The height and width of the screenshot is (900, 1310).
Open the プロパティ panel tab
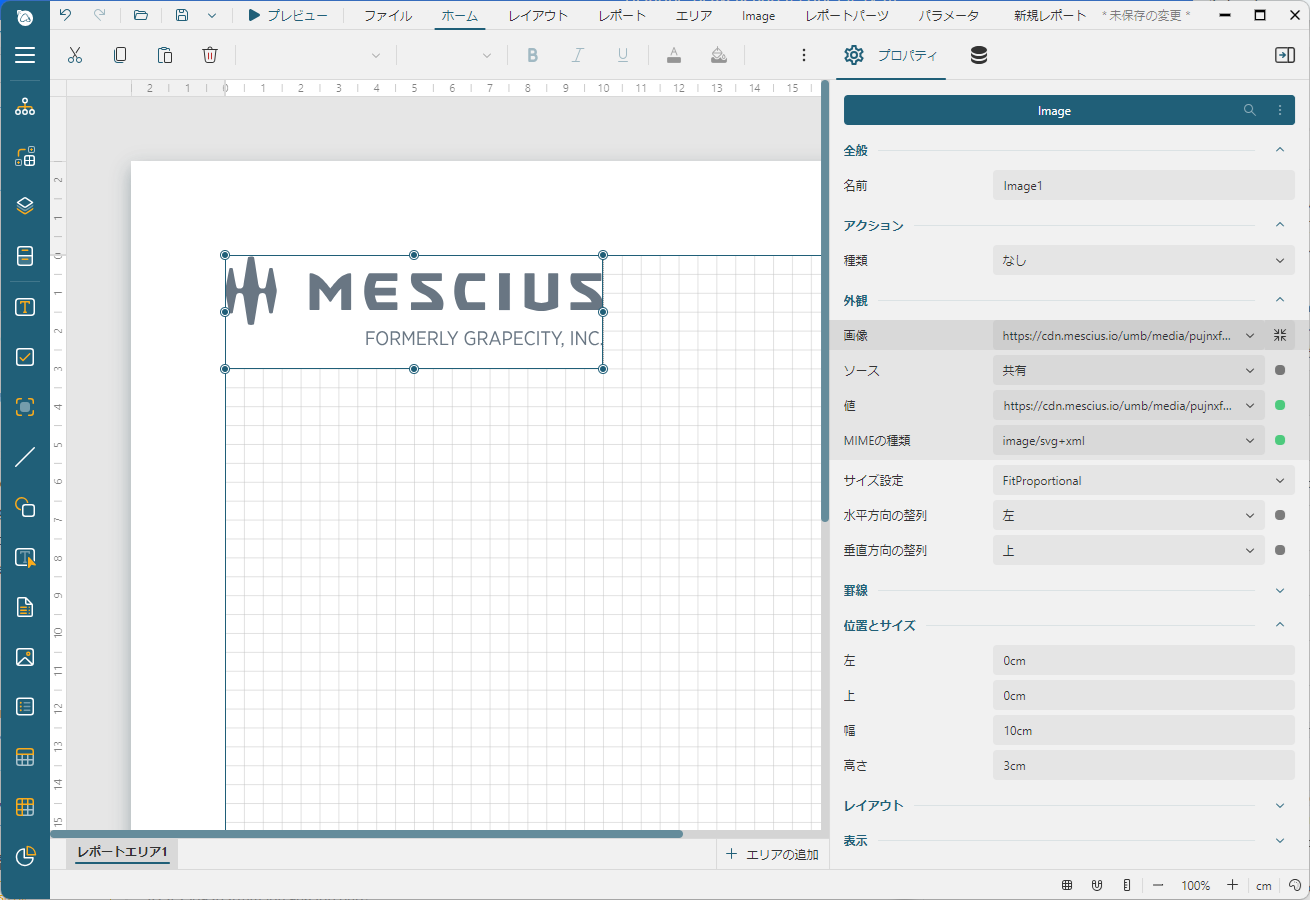(891, 55)
